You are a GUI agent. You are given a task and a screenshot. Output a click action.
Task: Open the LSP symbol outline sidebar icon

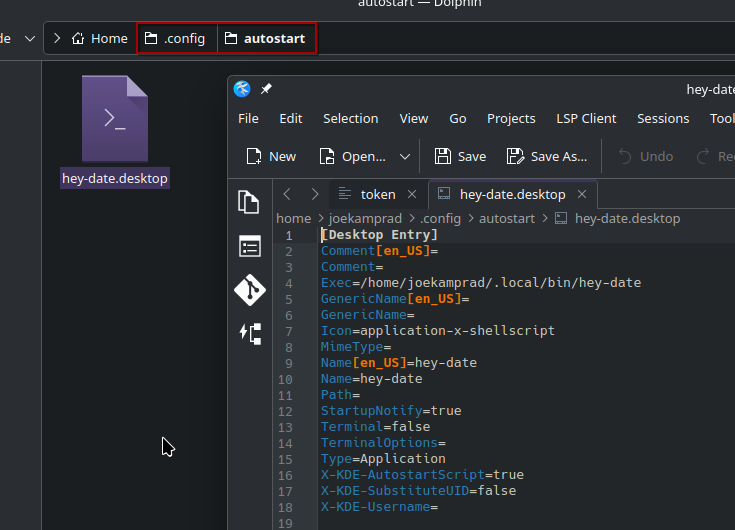coord(250,334)
